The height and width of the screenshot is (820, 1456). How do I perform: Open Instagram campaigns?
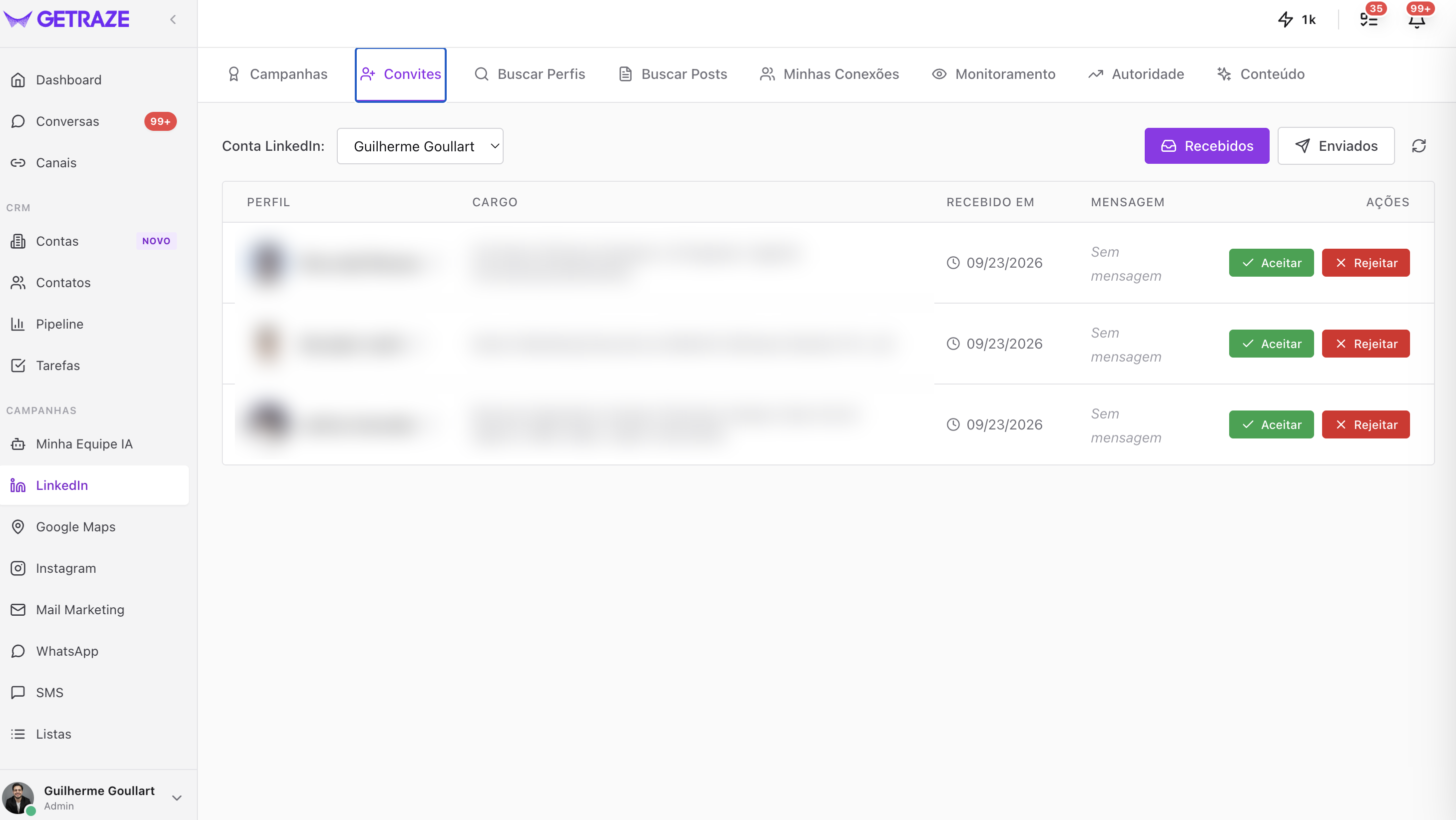(x=95, y=568)
